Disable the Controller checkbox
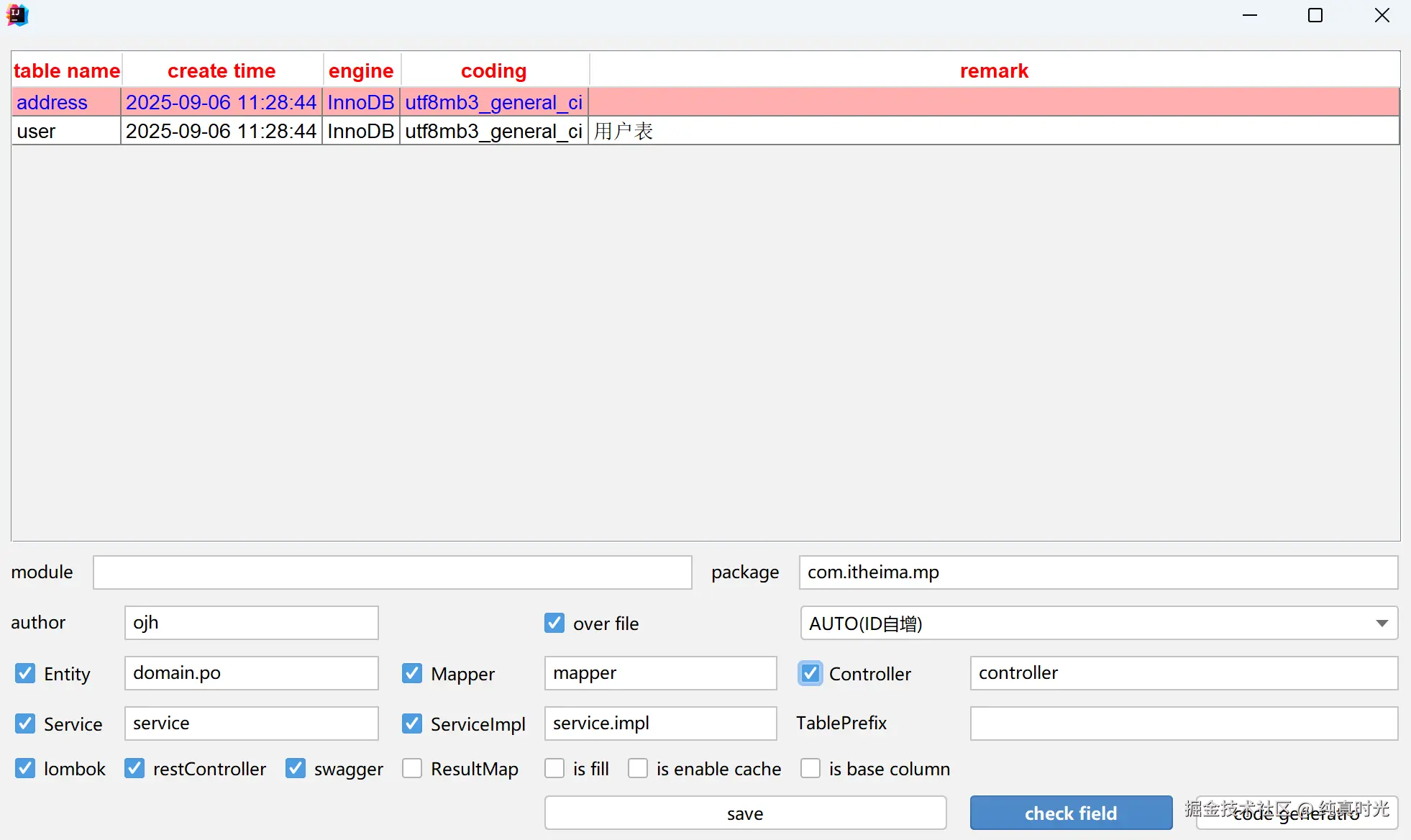This screenshot has width=1411, height=840. click(810, 674)
